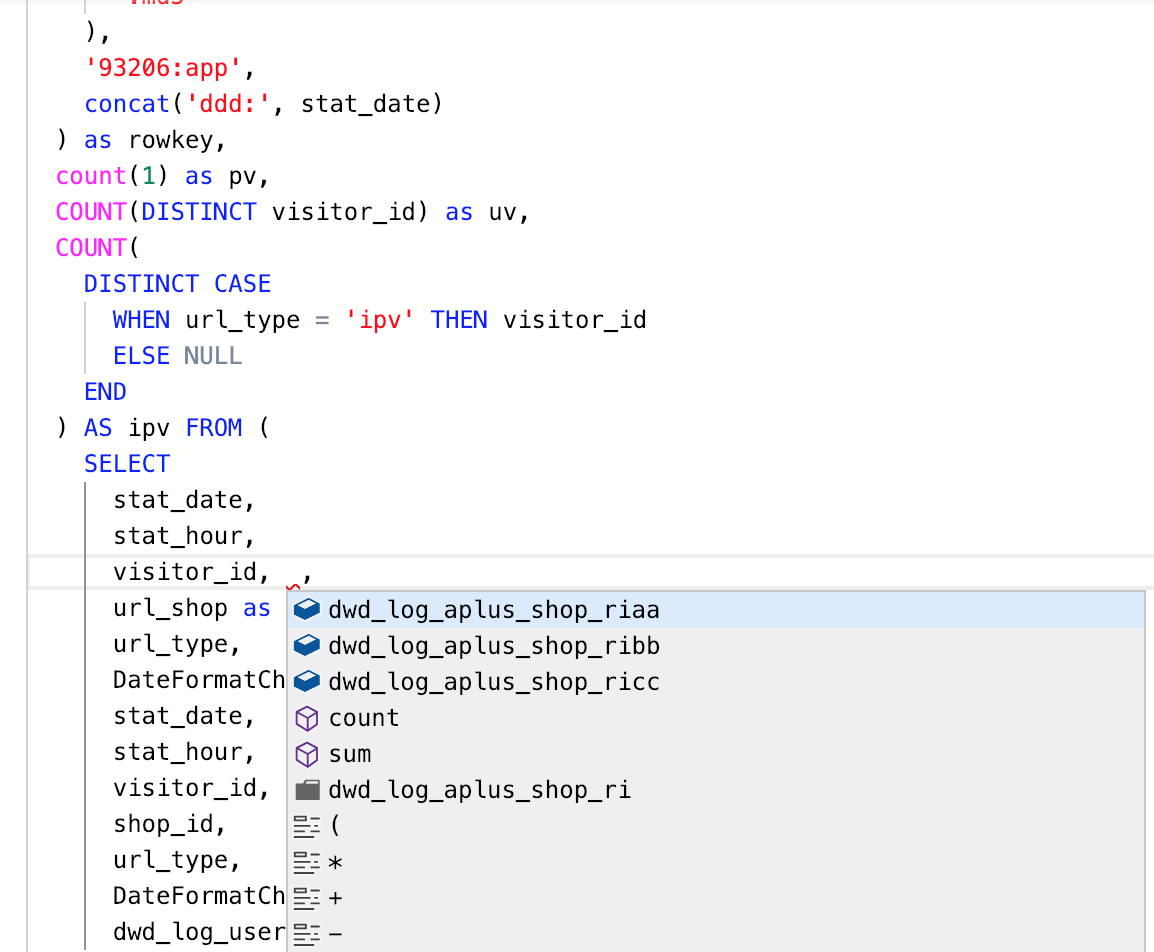Click folder icon beside dwd_log_aplus_shop_ri
Image resolution: width=1154 pixels, height=952 pixels.
tap(307, 790)
